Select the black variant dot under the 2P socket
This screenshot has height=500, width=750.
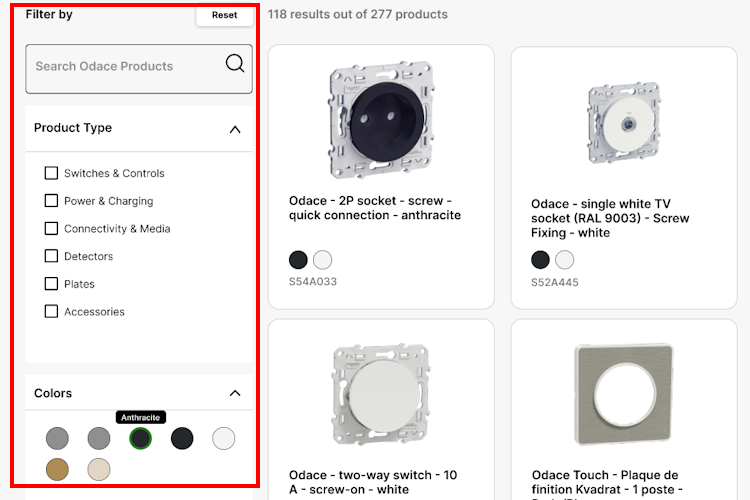pos(298,260)
